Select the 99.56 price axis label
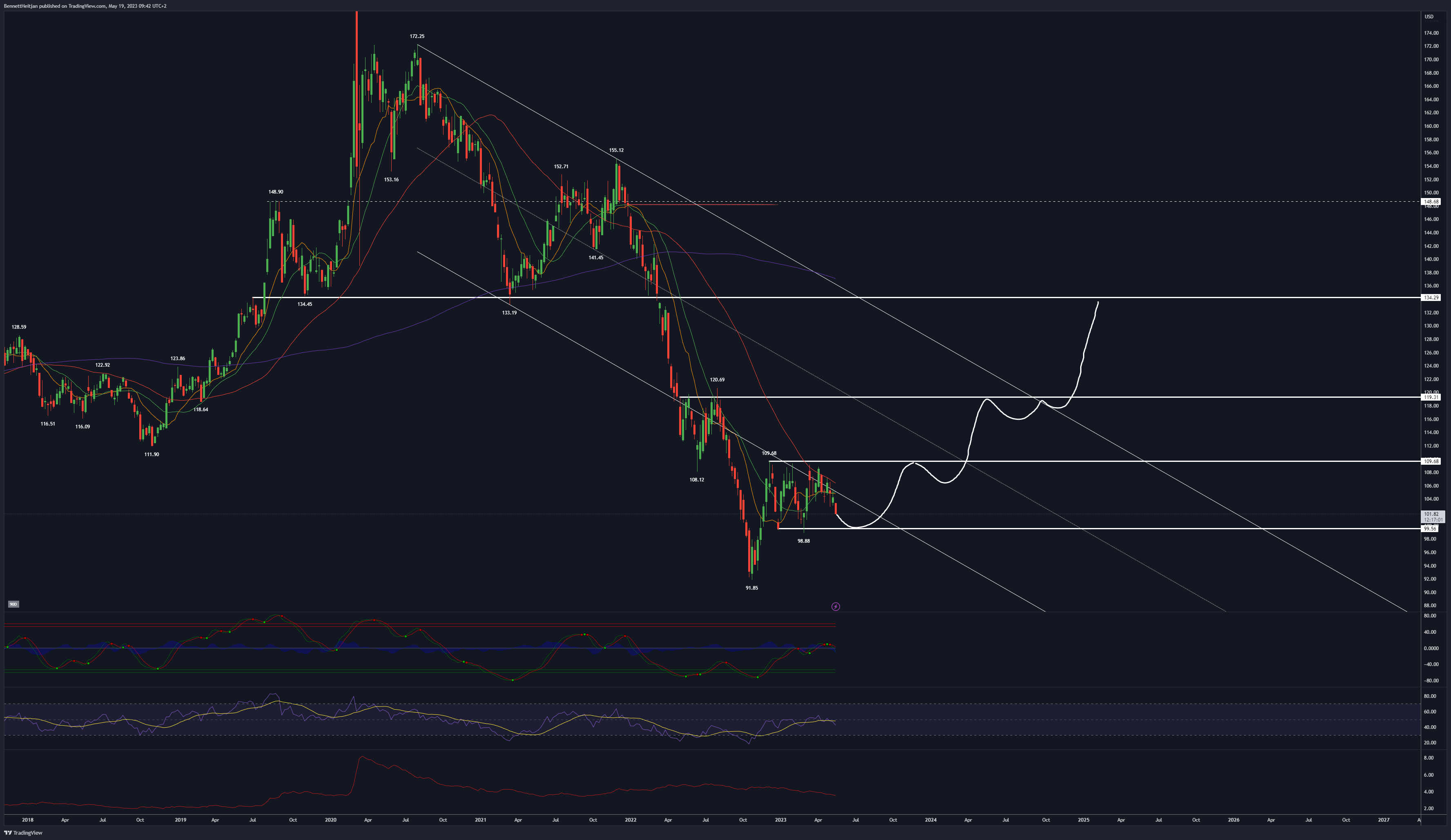 click(1430, 528)
